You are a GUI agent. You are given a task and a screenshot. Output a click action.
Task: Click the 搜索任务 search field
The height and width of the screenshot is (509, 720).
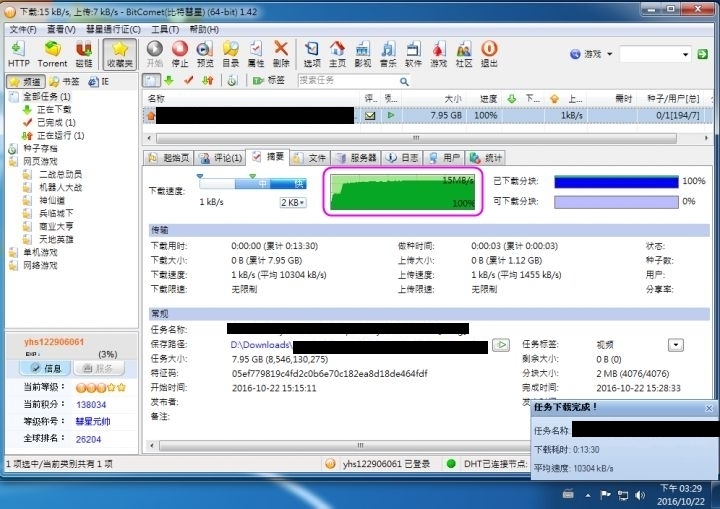pos(347,81)
